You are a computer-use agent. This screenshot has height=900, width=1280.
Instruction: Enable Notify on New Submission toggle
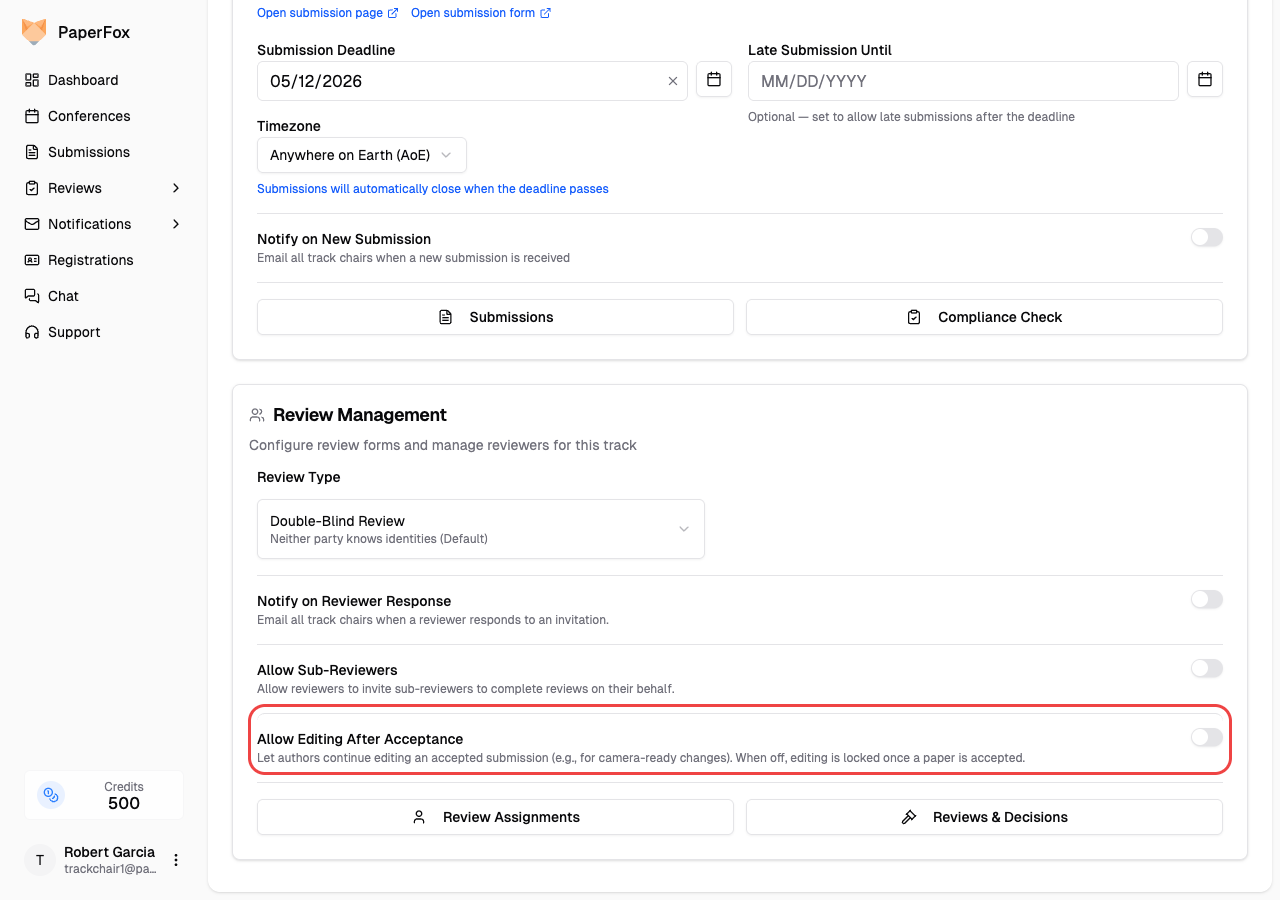click(x=1206, y=238)
